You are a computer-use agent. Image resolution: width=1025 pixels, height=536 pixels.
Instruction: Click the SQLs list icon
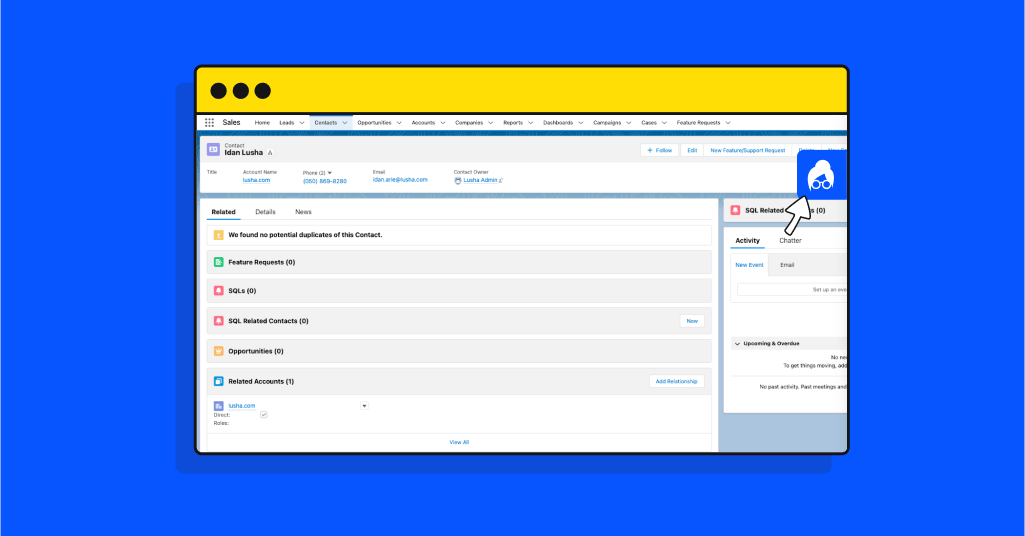[218, 291]
